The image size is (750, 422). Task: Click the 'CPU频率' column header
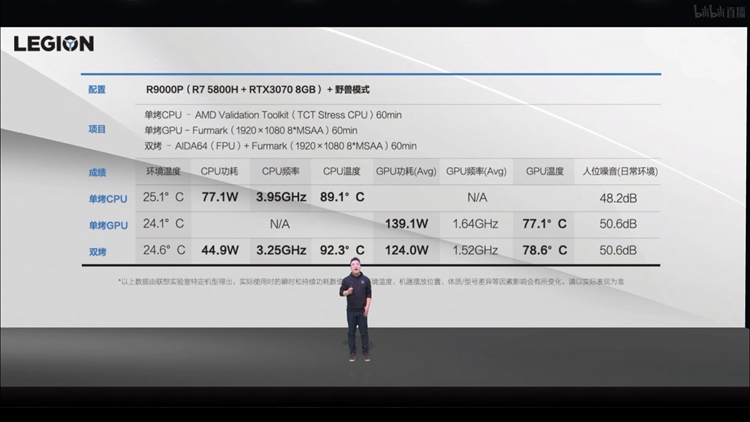pyautogui.click(x=280, y=171)
